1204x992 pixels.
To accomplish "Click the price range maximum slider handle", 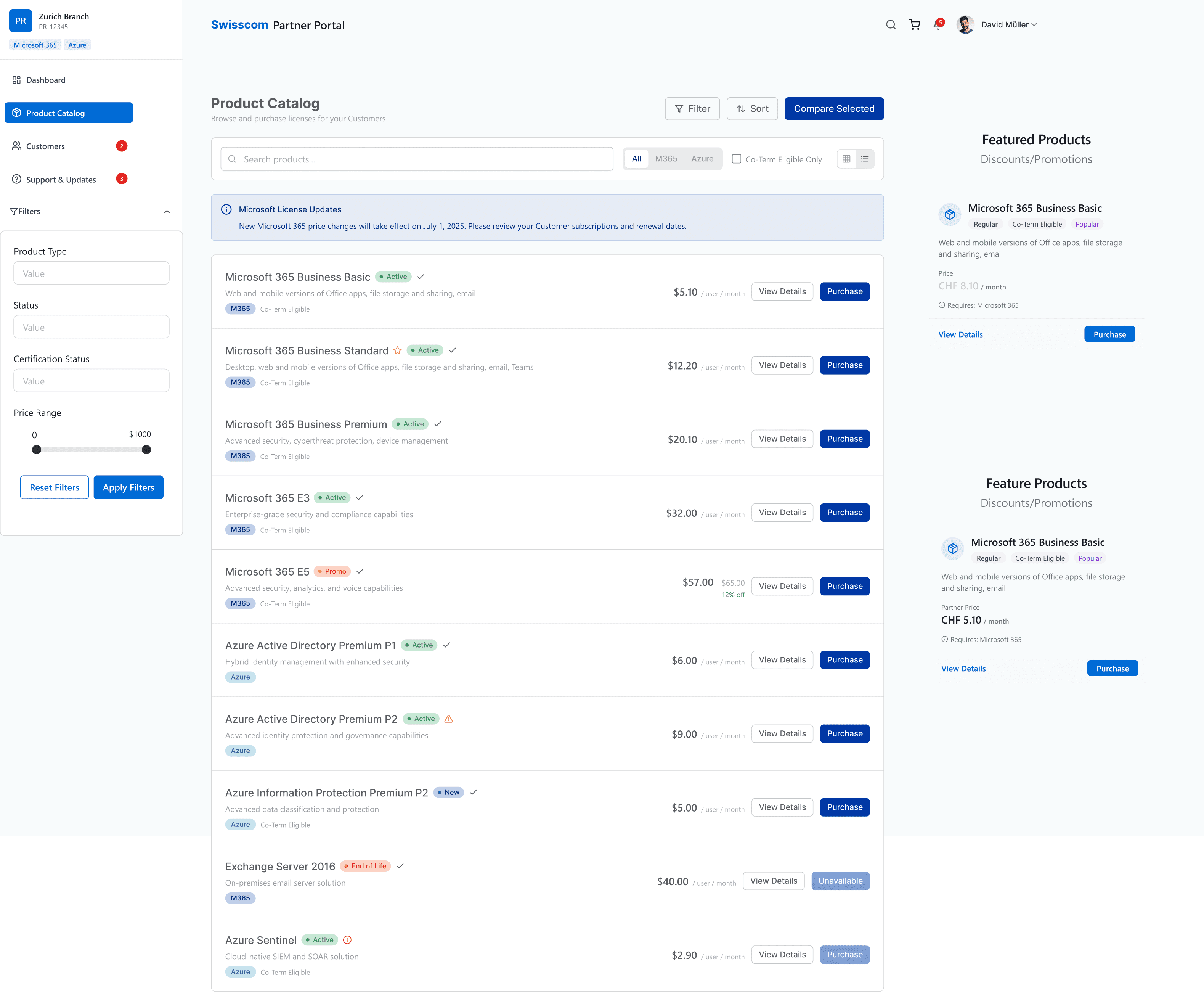I will [146, 450].
